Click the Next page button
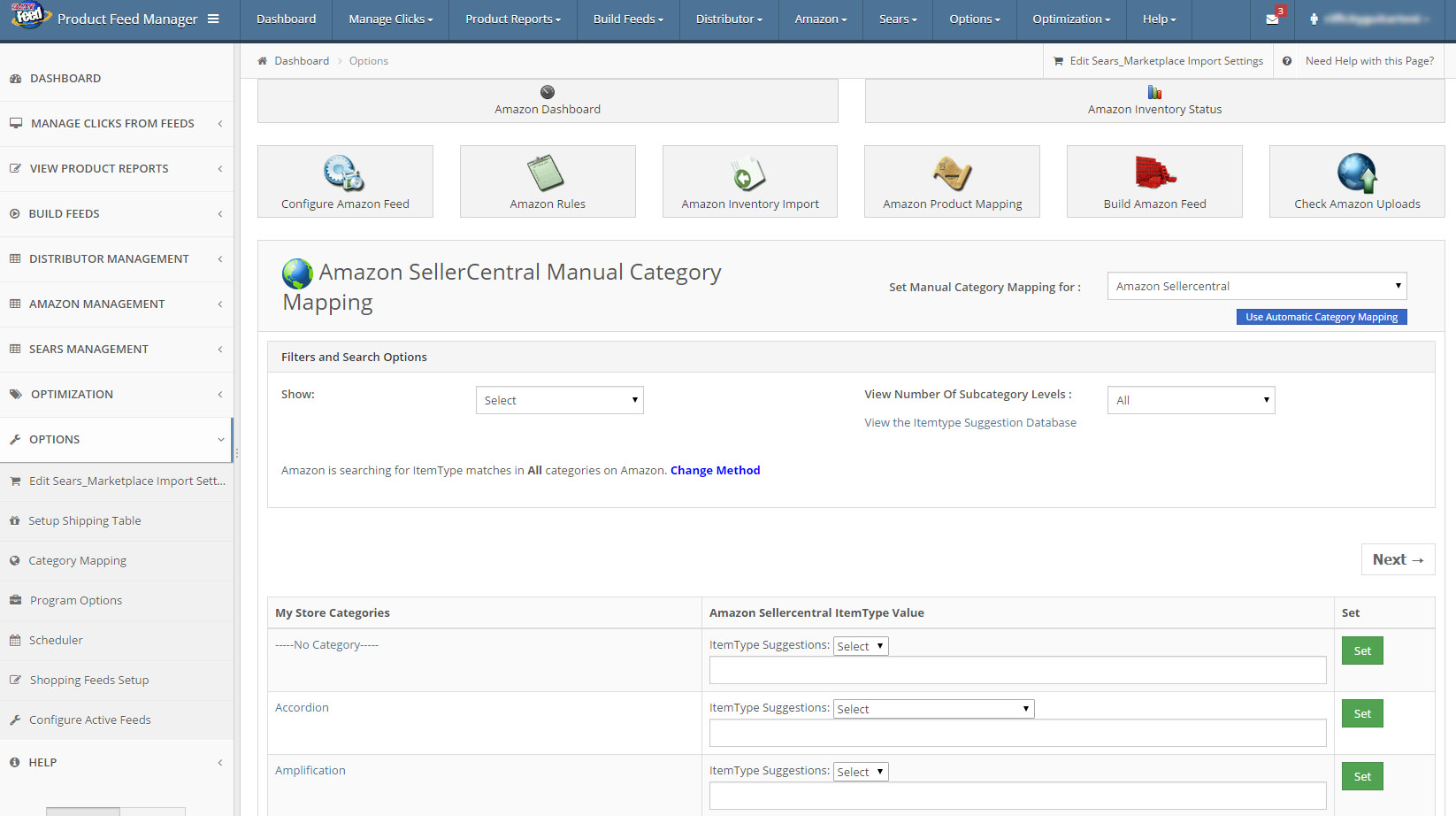The image size is (1456, 816). point(1398,559)
